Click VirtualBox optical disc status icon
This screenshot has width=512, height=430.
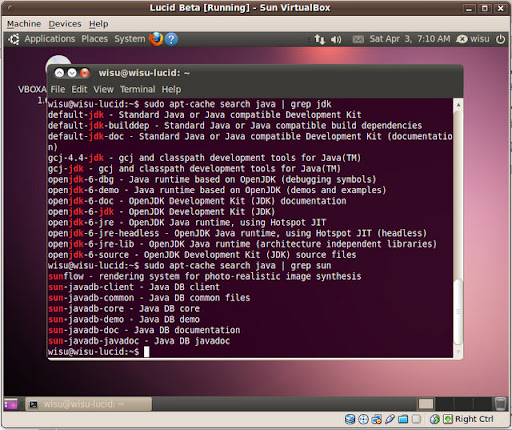(x=363, y=419)
